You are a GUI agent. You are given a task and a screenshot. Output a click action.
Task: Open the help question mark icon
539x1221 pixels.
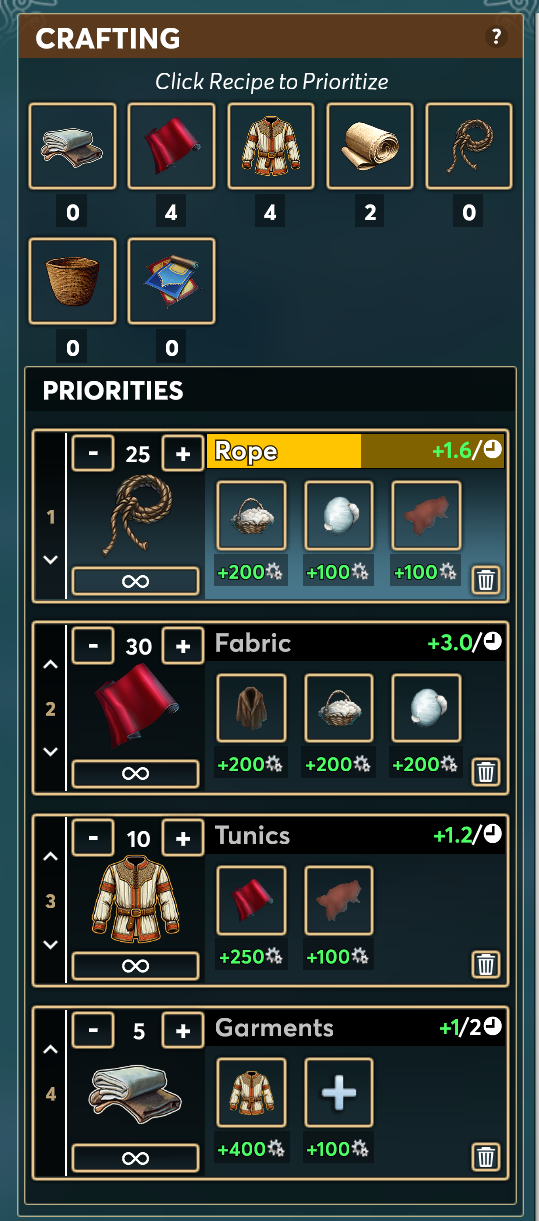pyautogui.click(x=496, y=38)
